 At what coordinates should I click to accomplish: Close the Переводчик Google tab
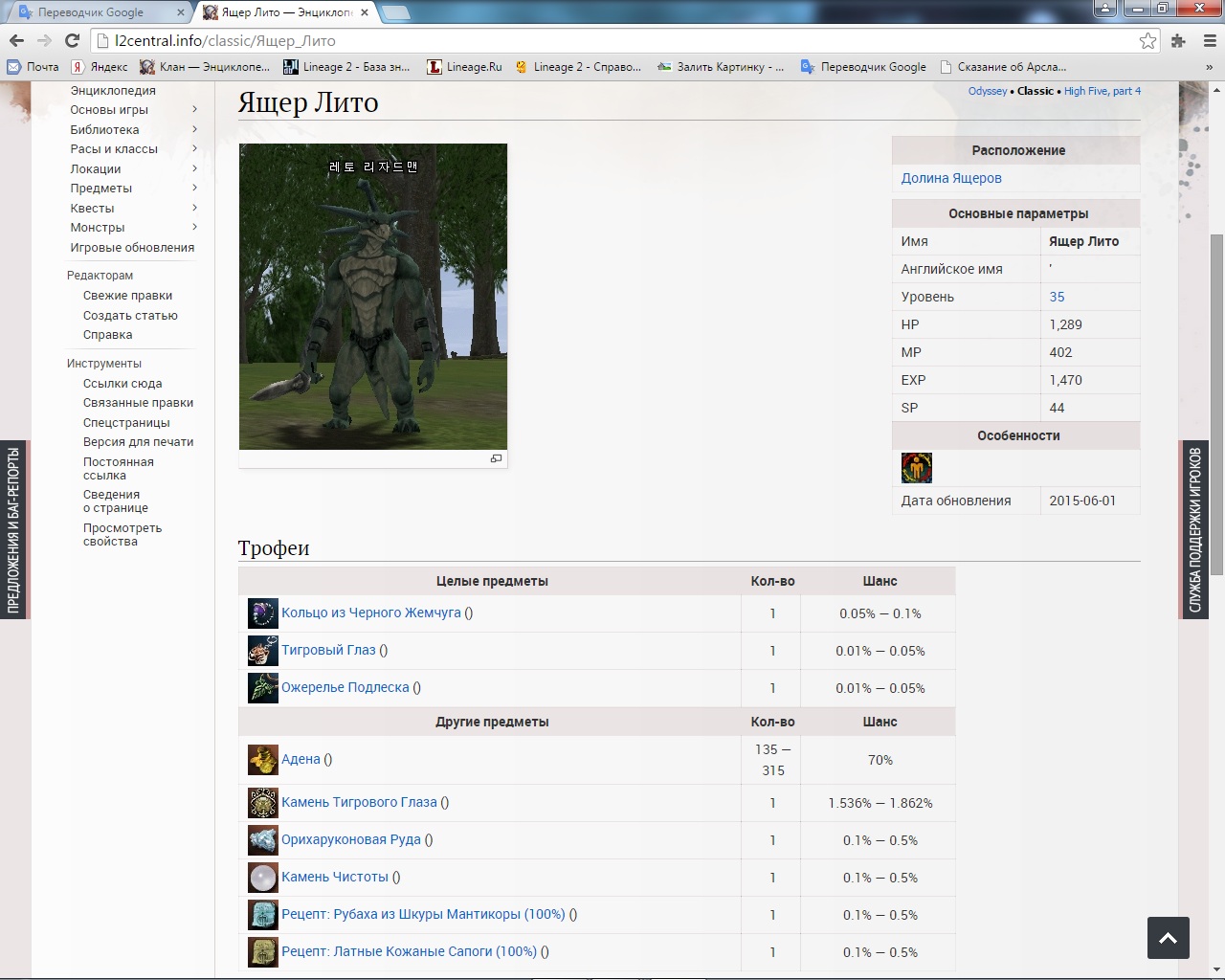coord(181,12)
